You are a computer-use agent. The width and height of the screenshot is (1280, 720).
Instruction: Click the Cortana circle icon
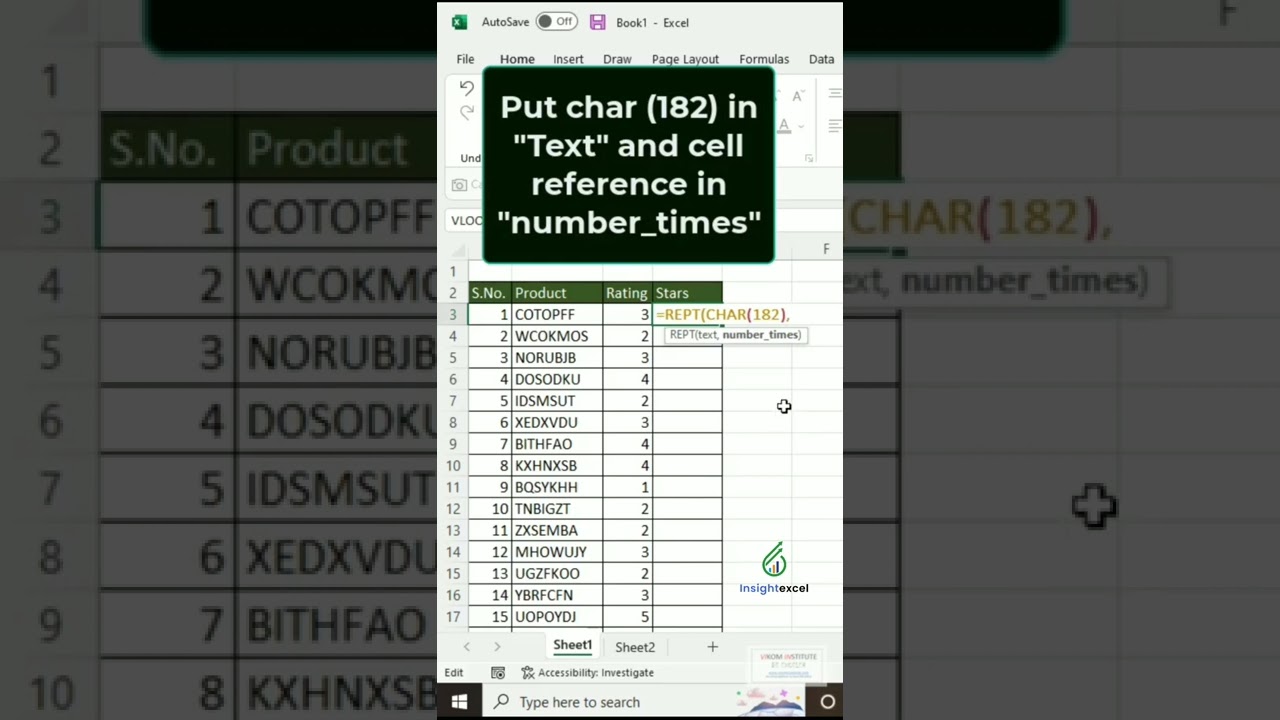pyautogui.click(x=828, y=702)
